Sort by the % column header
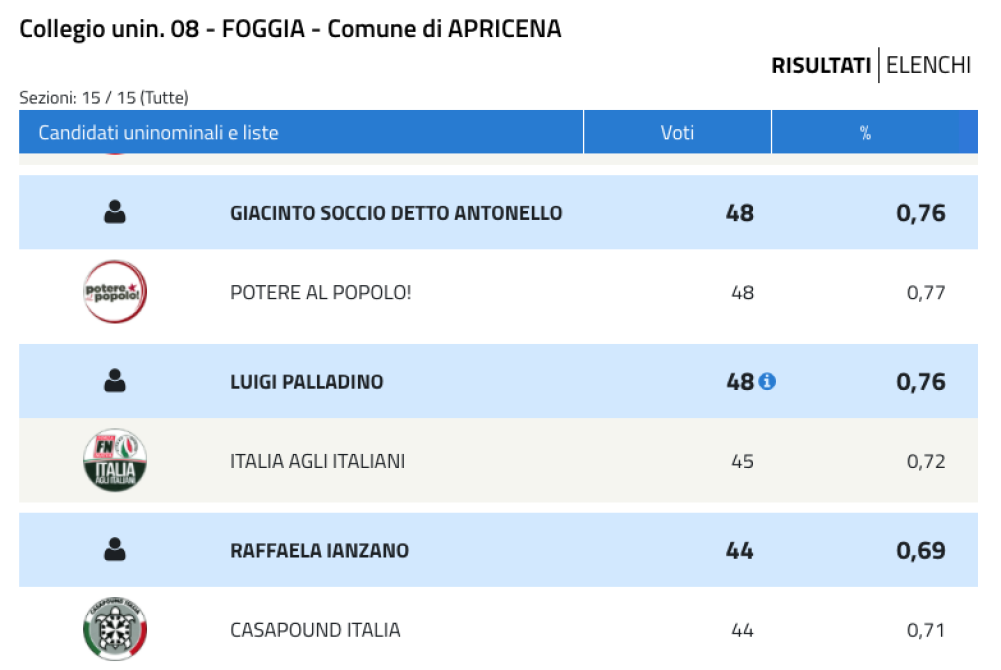1001x670 pixels. [x=865, y=132]
